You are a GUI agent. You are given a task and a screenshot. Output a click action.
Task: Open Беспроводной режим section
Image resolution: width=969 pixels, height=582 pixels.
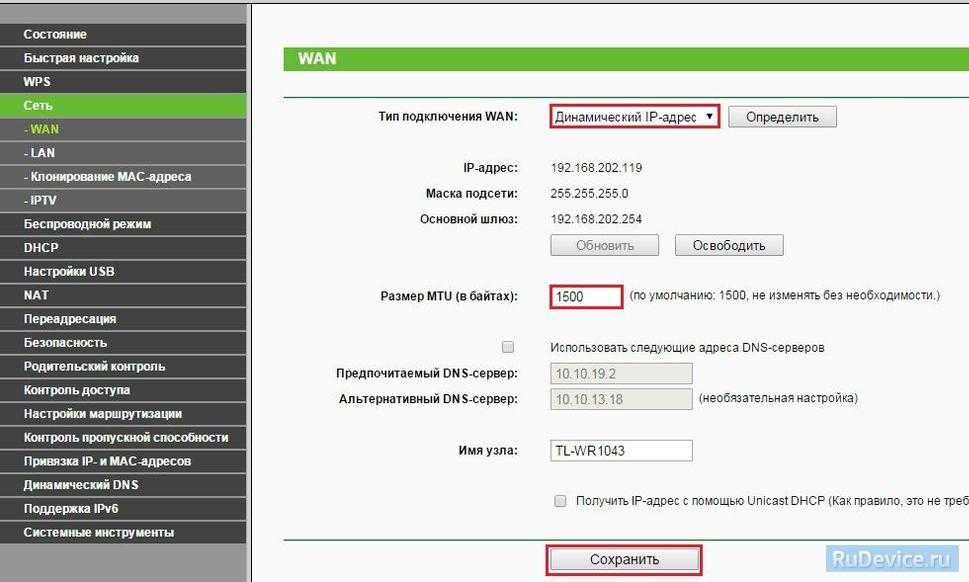click(x=123, y=224)
